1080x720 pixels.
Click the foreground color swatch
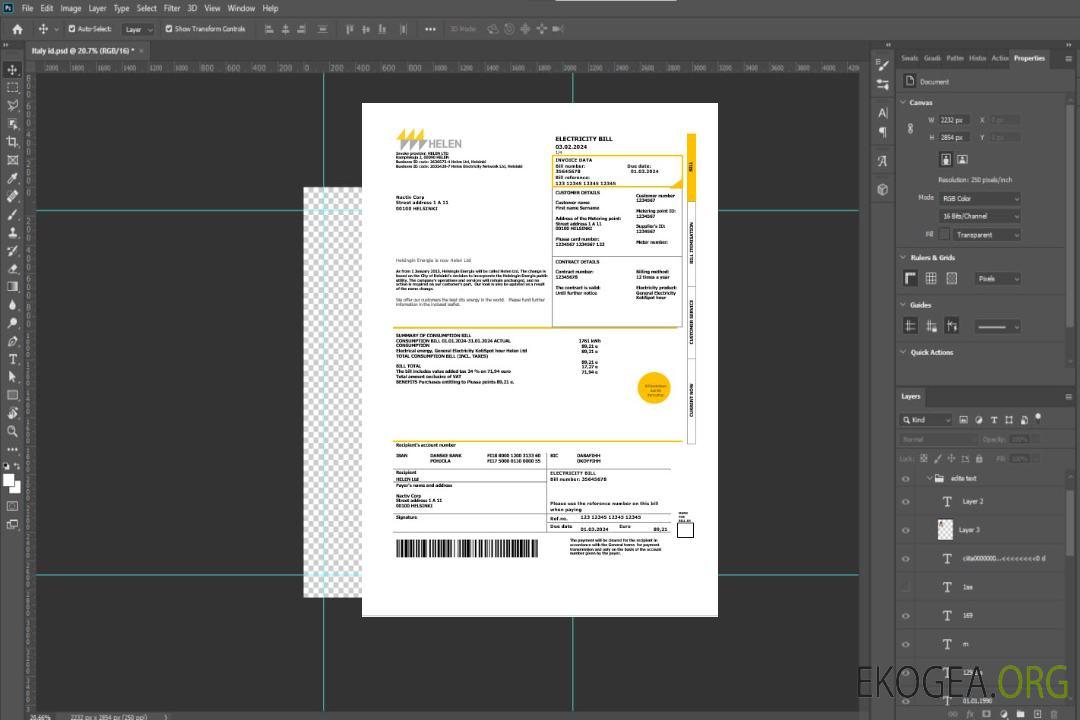[8, 480]
